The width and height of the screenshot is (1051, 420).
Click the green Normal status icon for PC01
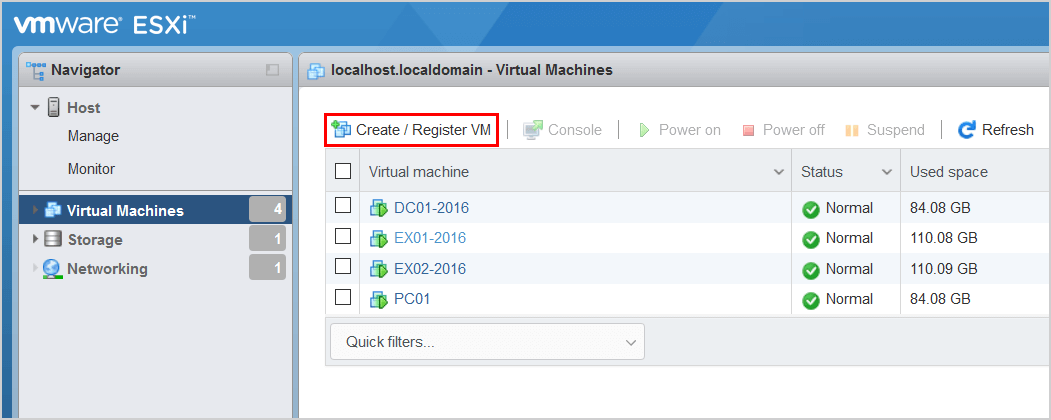[x=811, y=301]
